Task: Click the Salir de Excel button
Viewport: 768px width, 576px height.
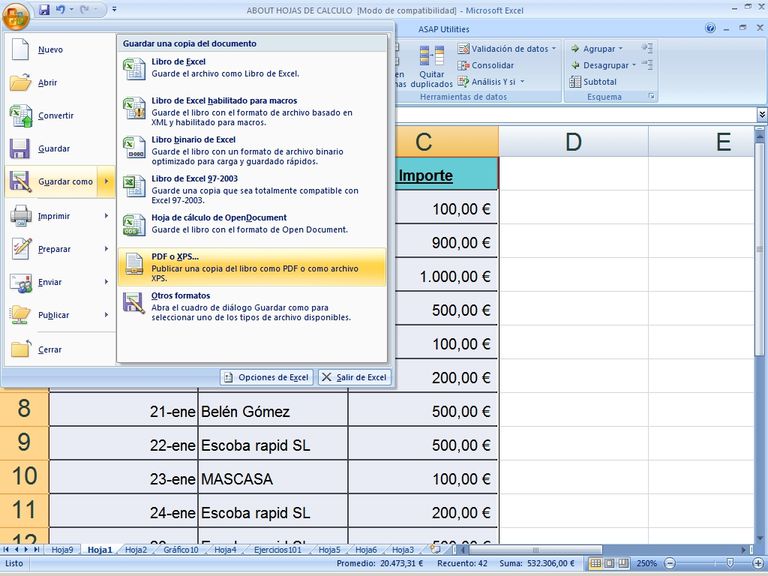Action: coord(354,377)
